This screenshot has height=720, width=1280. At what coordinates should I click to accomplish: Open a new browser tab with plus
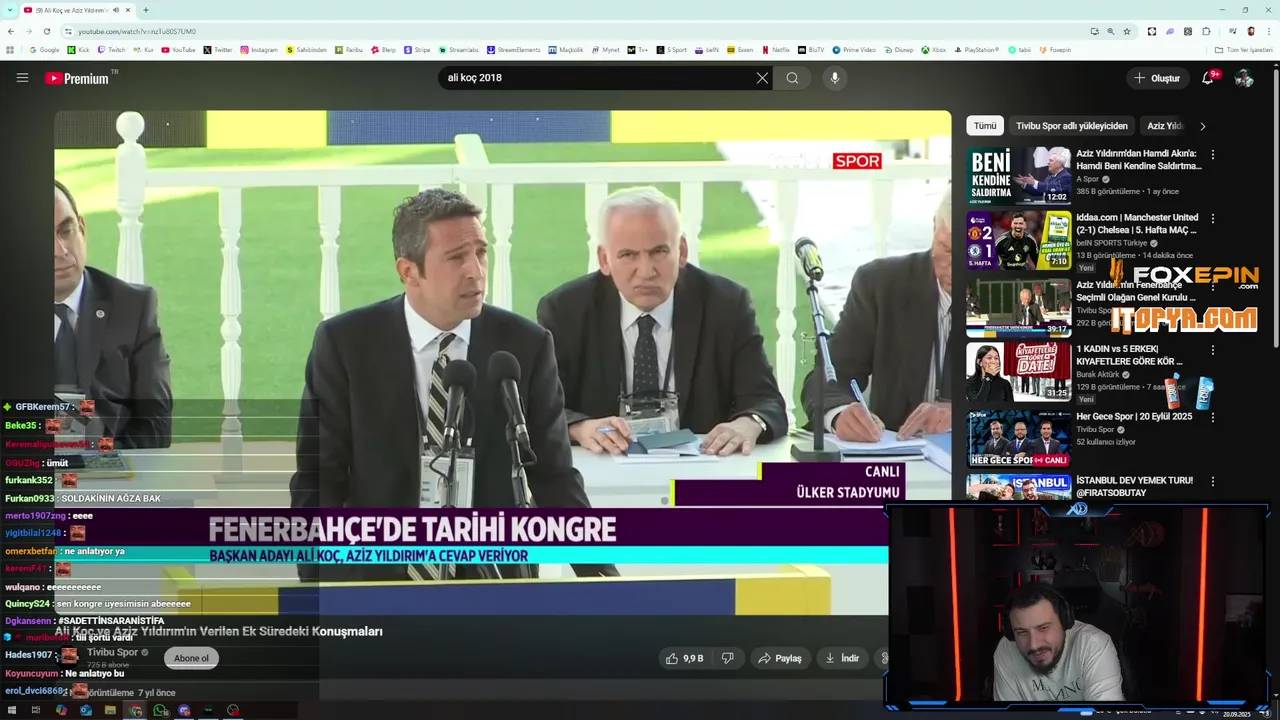click(146, 10)
